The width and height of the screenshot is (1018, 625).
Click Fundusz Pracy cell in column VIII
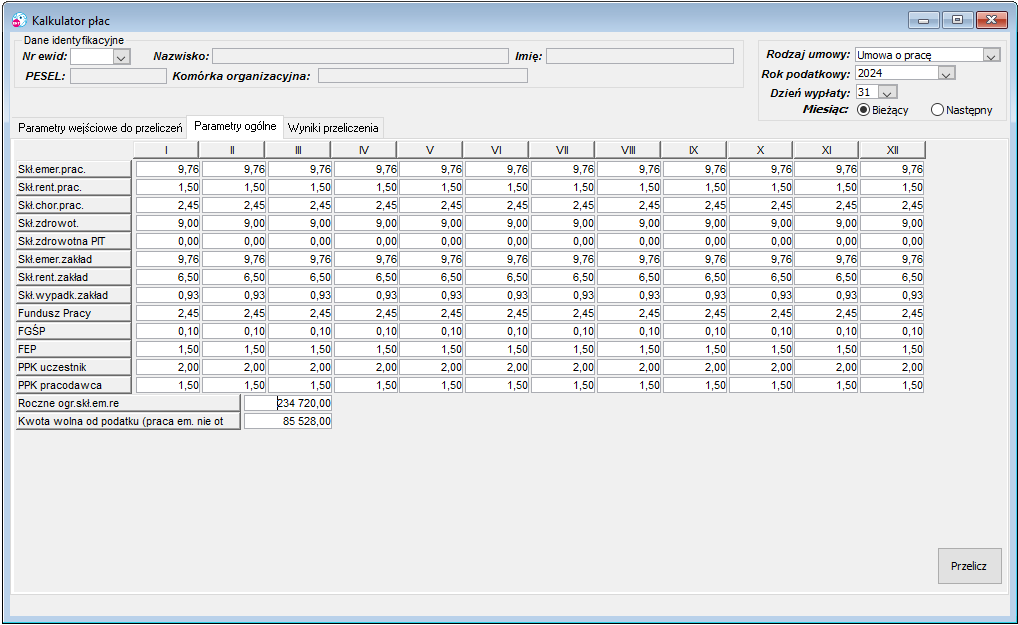pyautogui.click(x=629, y=313)
